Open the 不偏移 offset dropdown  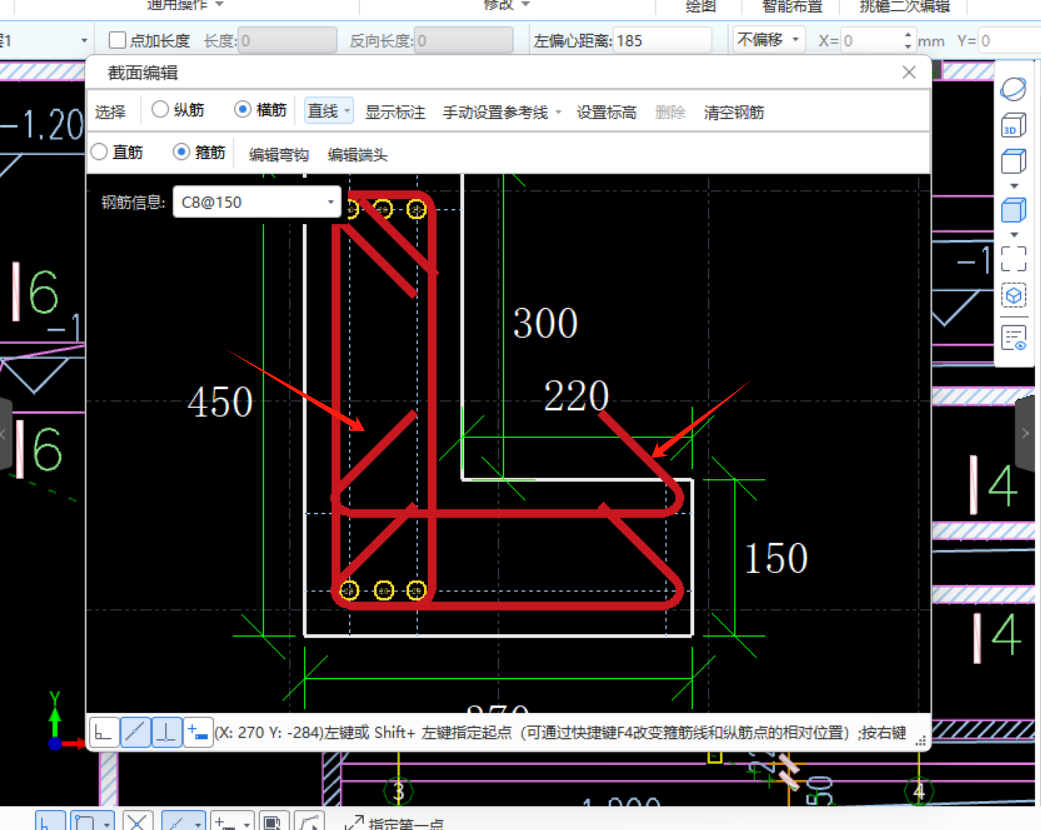[x=768, y=40]
